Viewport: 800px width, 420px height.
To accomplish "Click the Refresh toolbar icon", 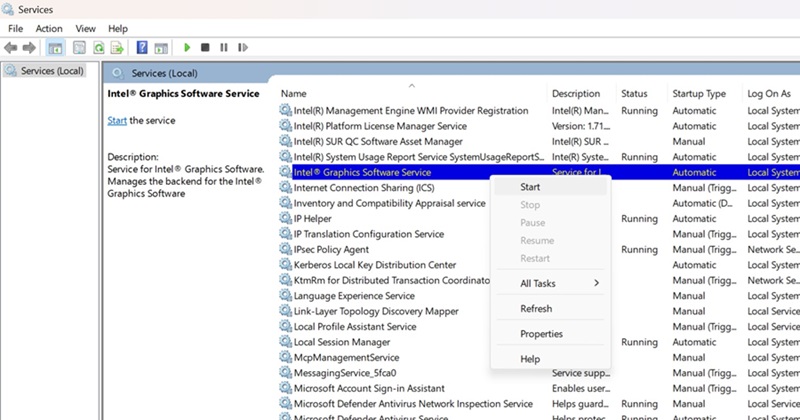I will [99, 47].
